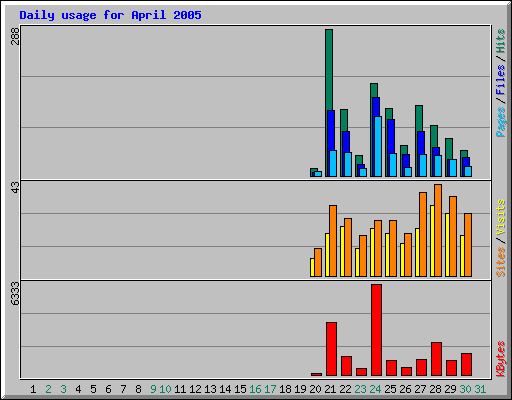Click day label 20 on the x-axis
512x400 pixels.
[315, 389]
